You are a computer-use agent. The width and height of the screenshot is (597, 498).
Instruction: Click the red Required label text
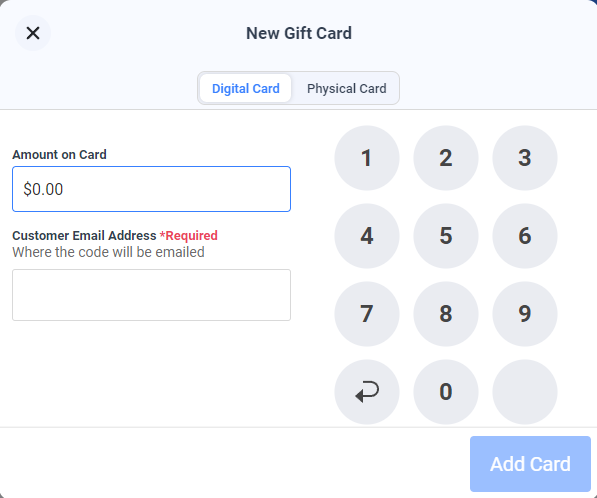pyautogui.click(x=188, y=236)
